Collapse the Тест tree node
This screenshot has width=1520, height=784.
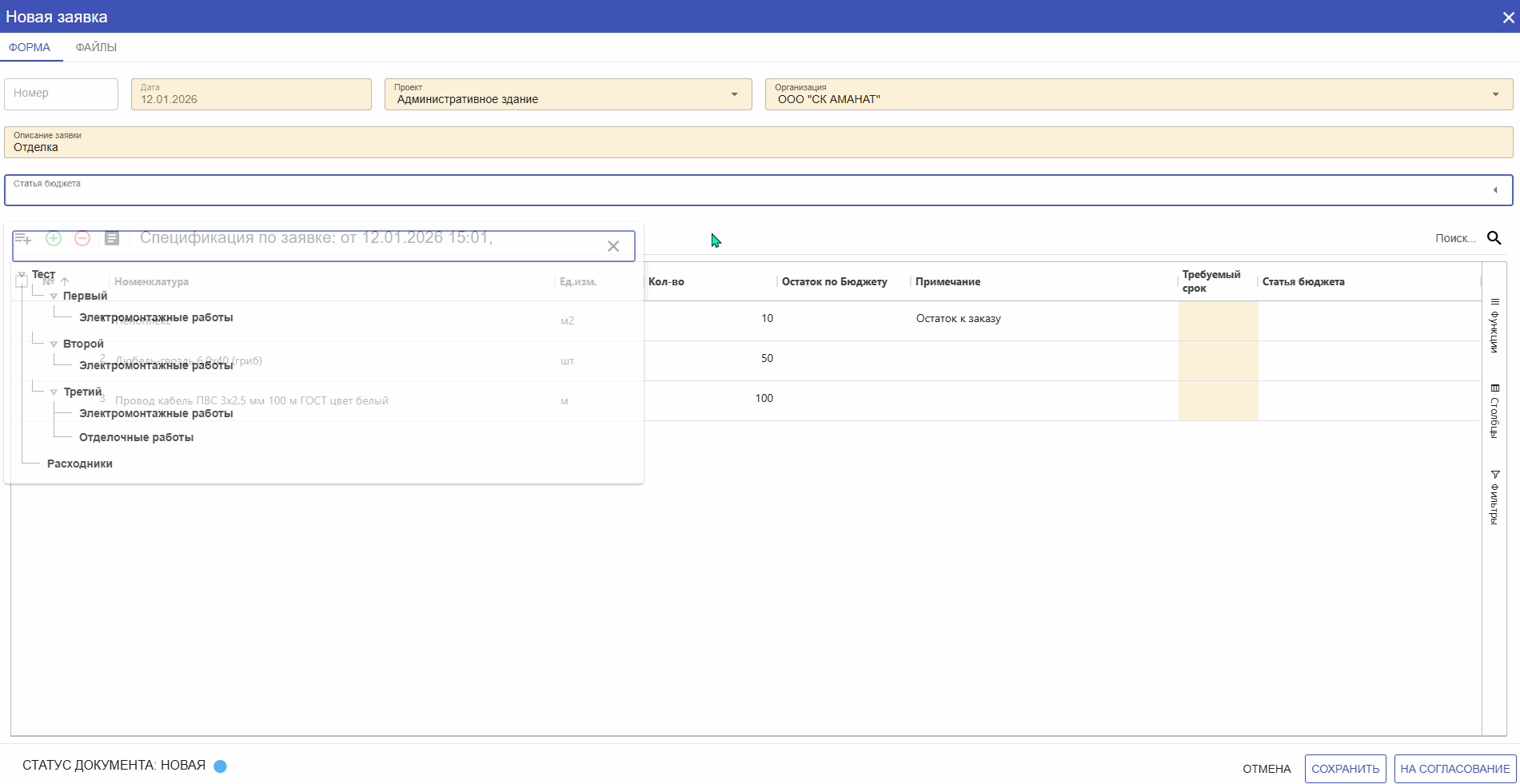pyautogui.click(x=22, y=275)
